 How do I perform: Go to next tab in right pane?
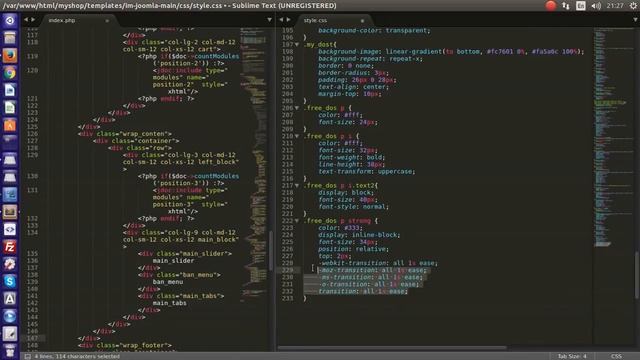click(288, 20)
